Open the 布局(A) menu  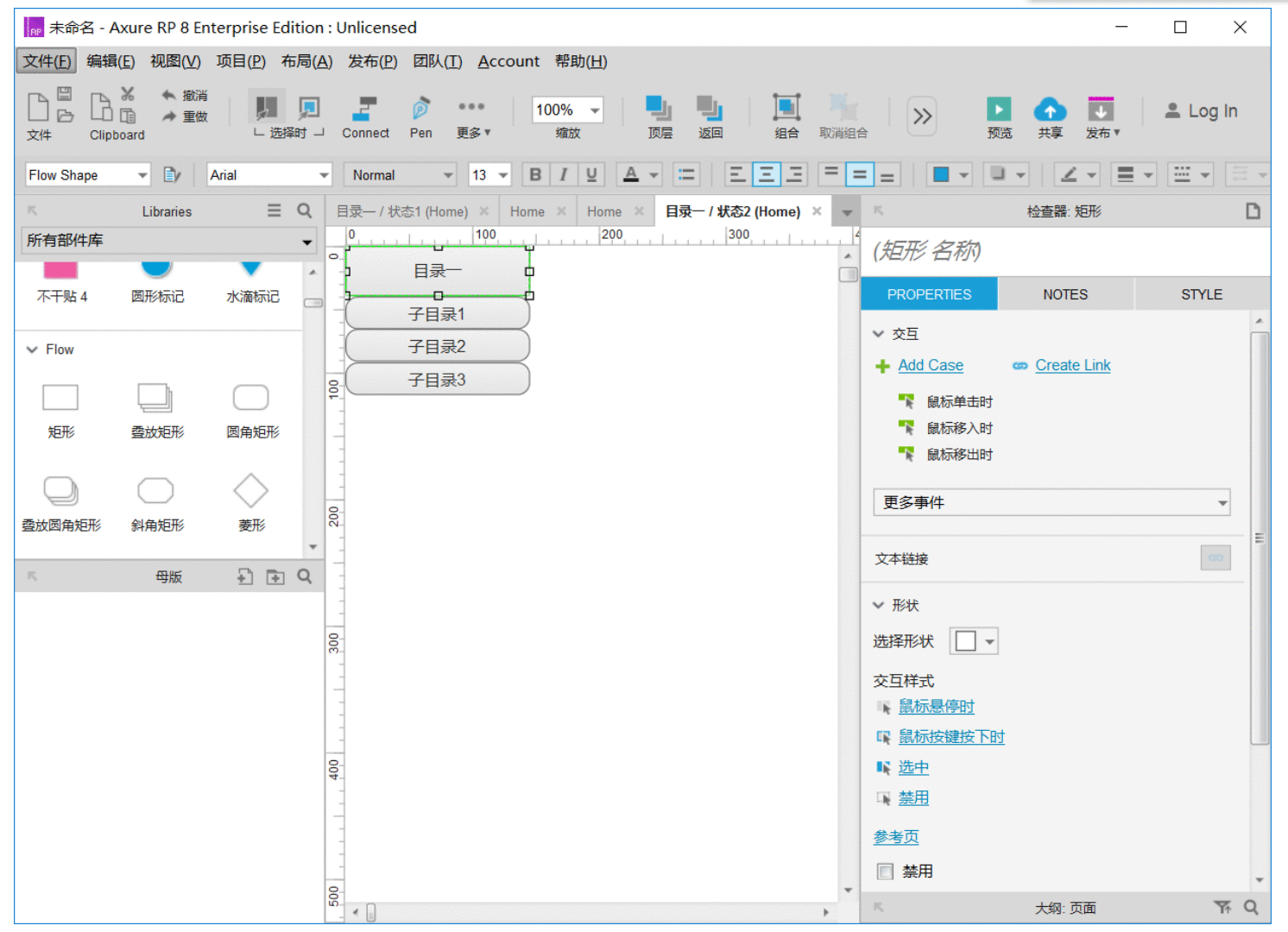(306, 61)
